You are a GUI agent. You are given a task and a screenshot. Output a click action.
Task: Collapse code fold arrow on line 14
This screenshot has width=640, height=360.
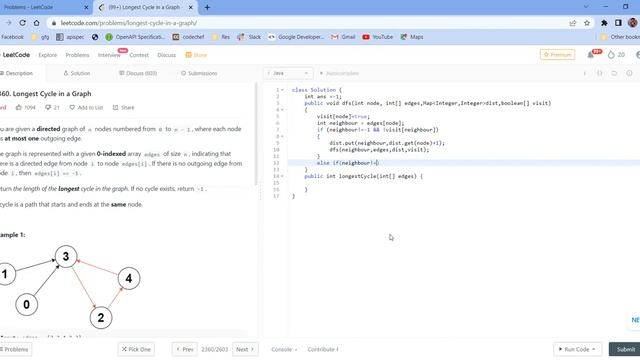tap(282, 176)
